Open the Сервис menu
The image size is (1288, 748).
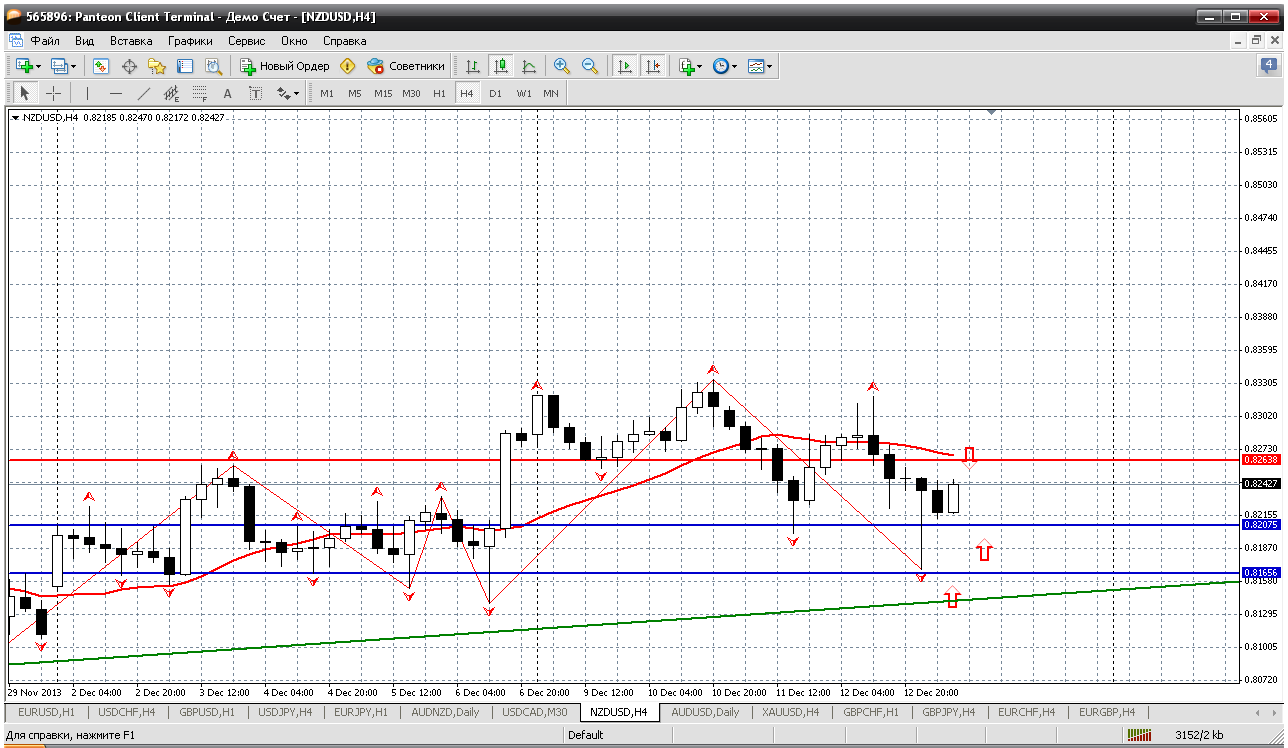[246, 41]
